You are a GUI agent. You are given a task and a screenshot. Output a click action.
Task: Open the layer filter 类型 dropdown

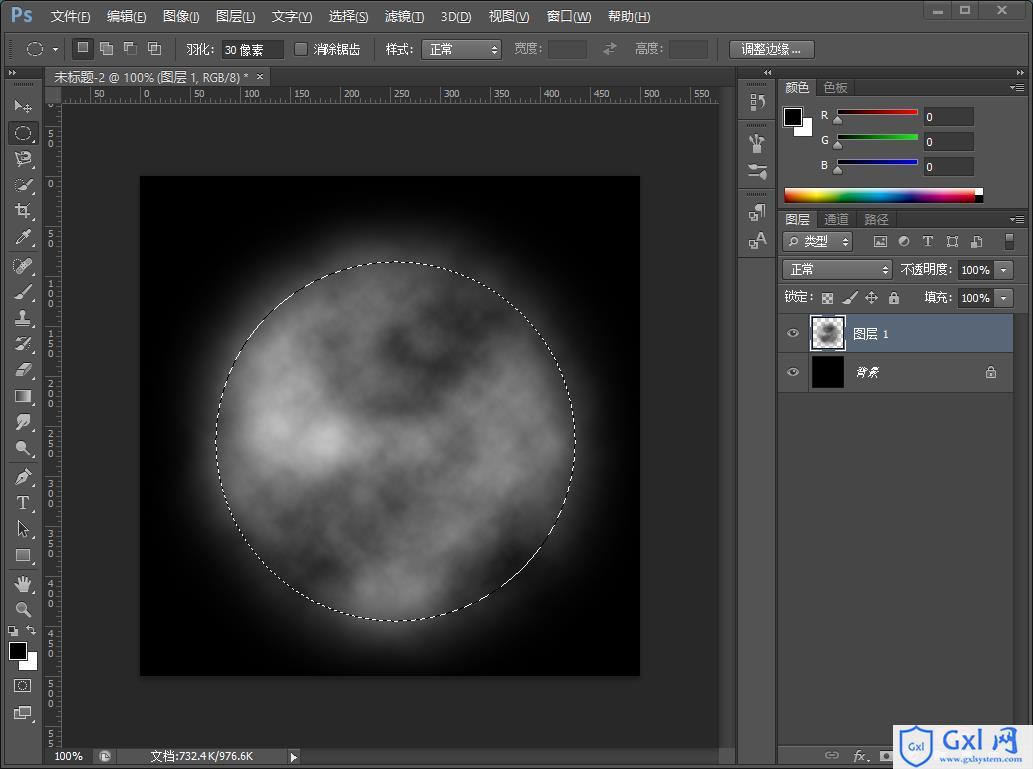818,242
